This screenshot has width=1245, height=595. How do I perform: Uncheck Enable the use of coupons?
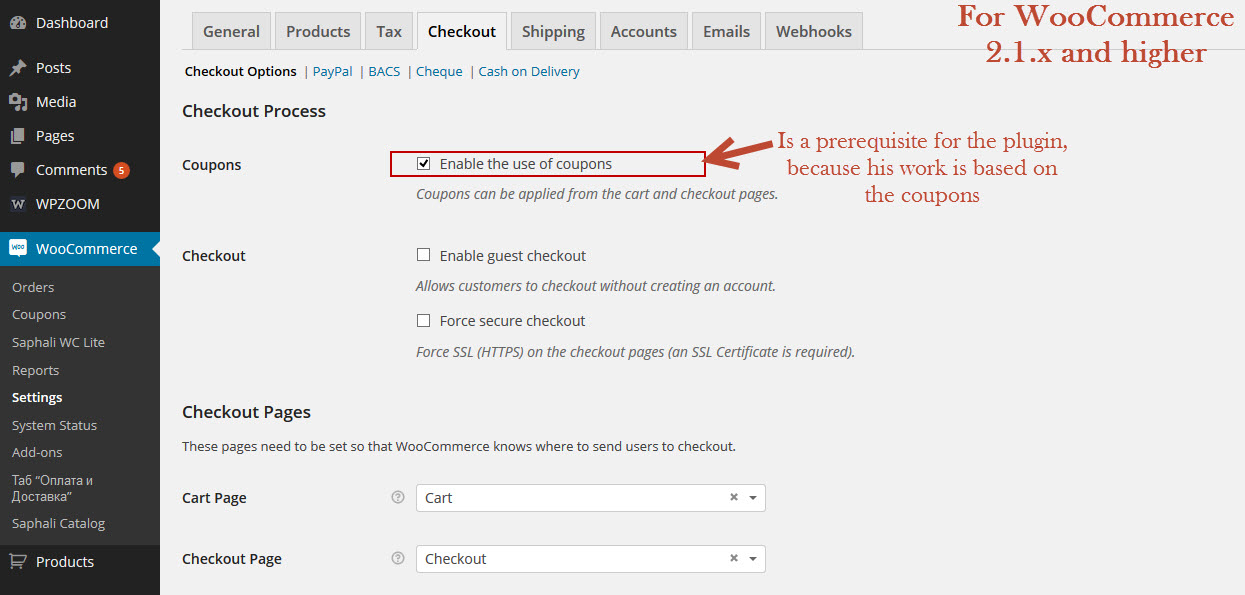tap(424, 163)
